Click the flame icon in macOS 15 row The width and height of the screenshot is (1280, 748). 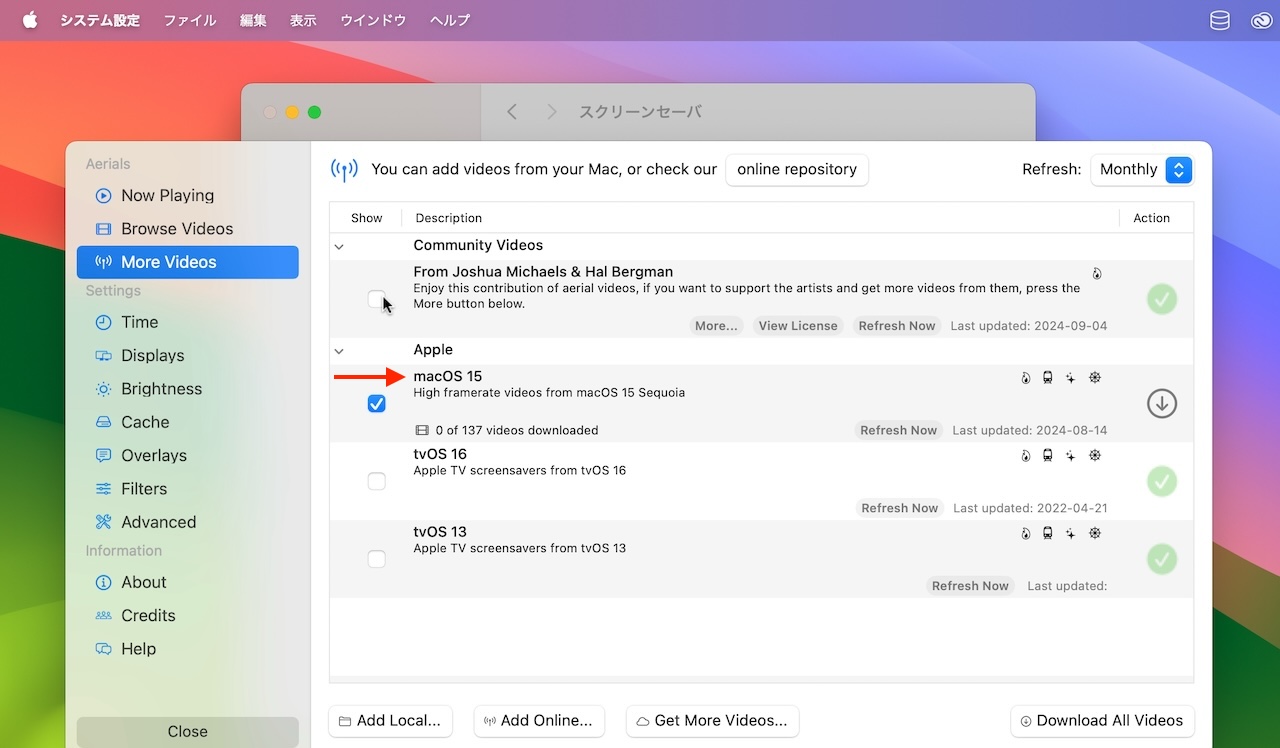[x=1025, y=377]
